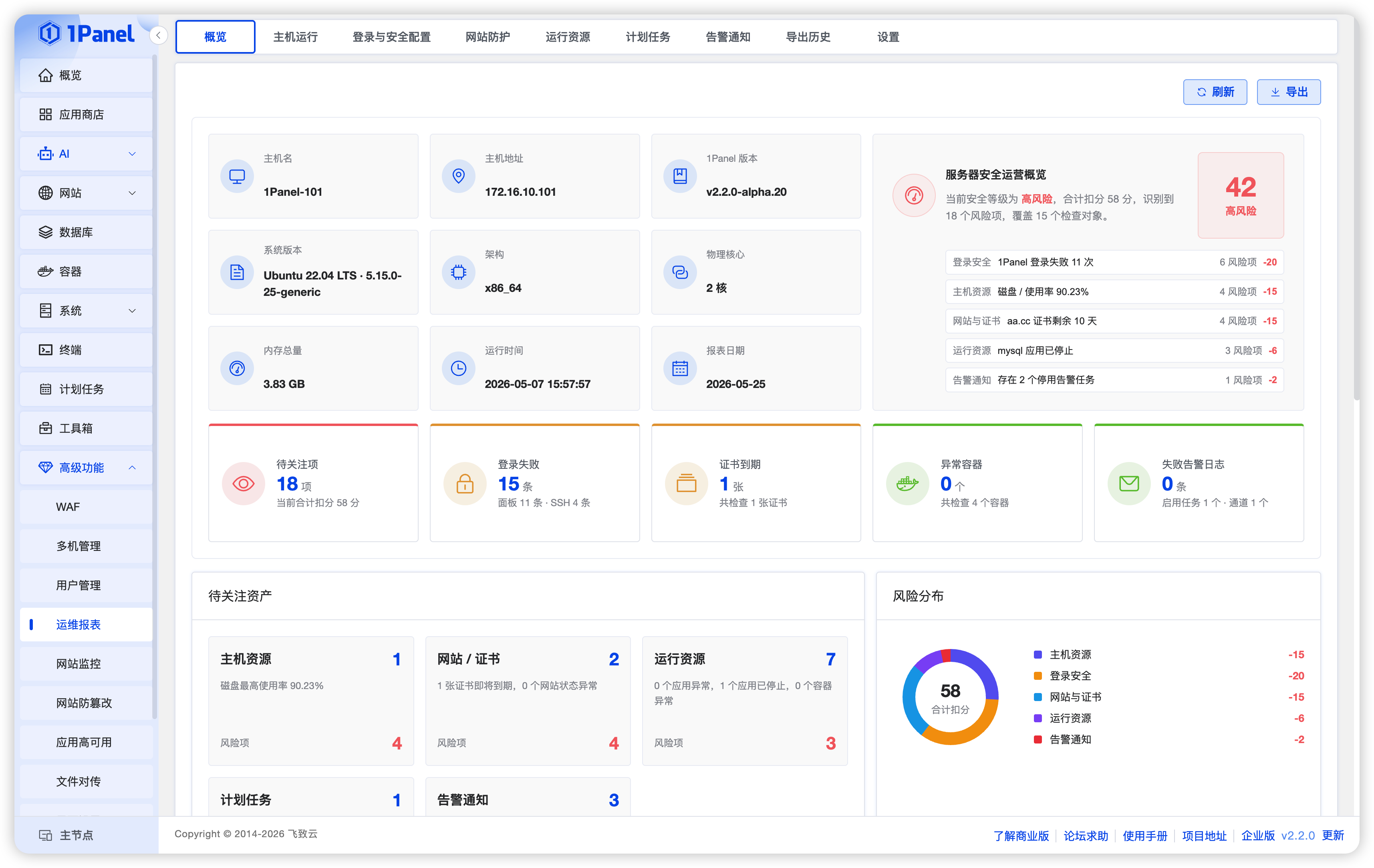Click the 主机名 monitor icon
The height and width of the screenshot is (868, 1374).
click(x=237, y=176)
